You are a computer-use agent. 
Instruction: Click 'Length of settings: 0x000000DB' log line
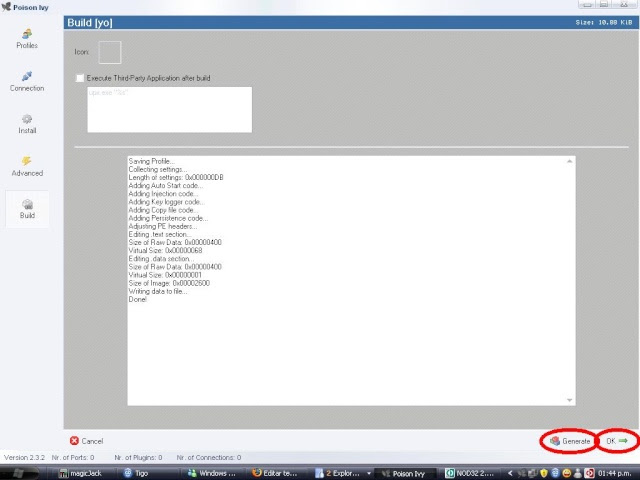(176, 178)
